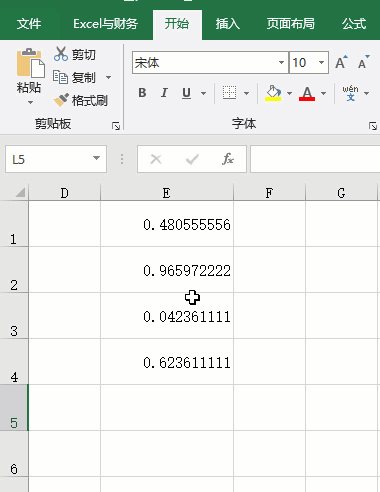The height and width of the screenshot is (492, 380).
Task: Click the cancel (X) formula bar button
Action: [156, 159]
